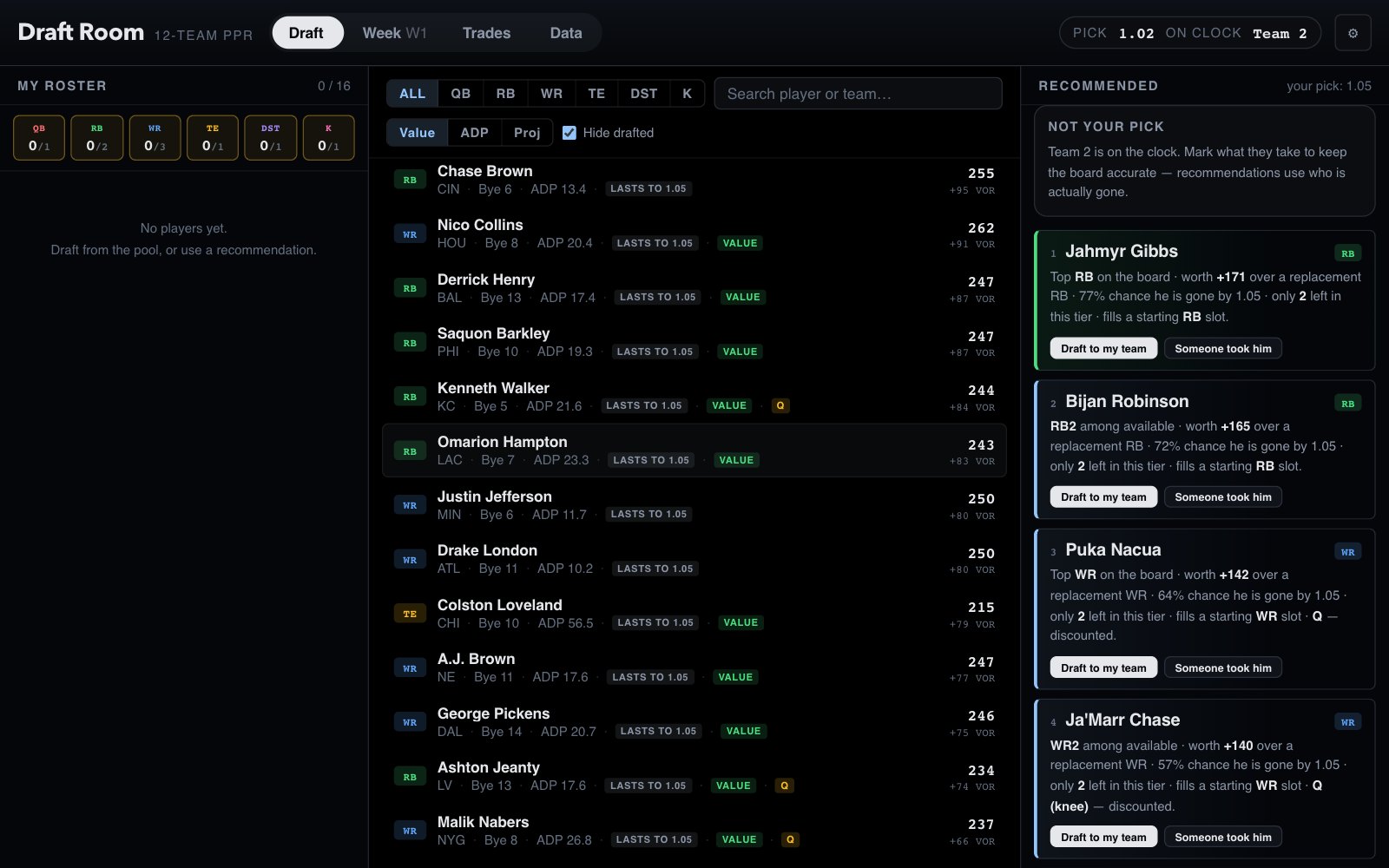
Task: Open the Trades tab
Action: pyautogui.click(x=486, y=33)
